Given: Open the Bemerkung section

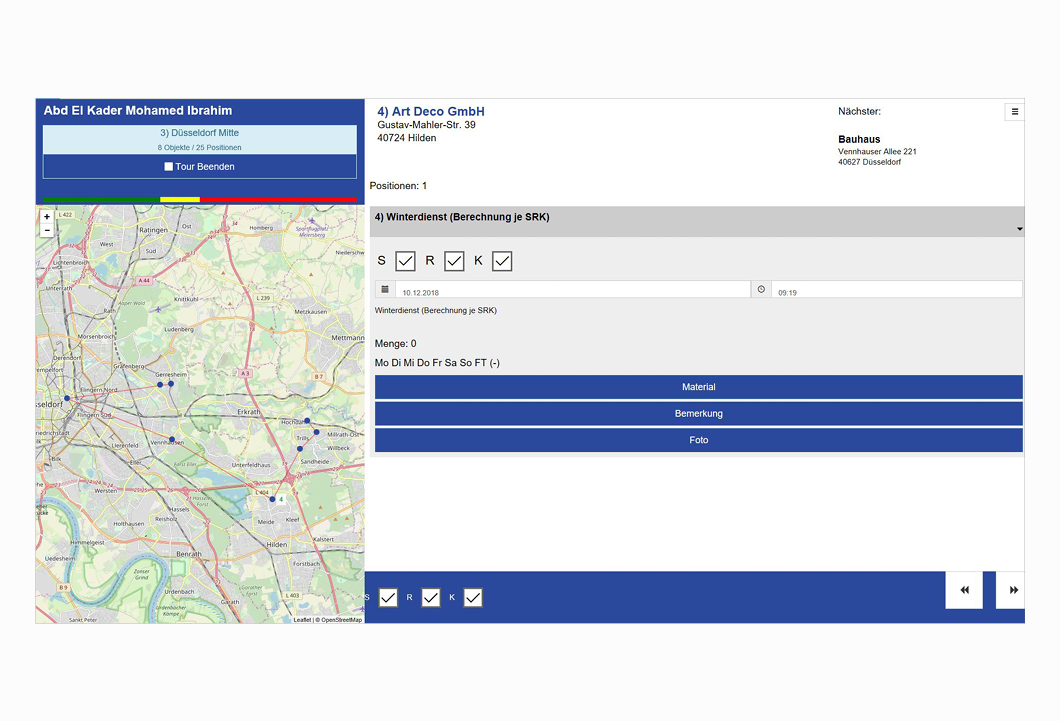Looking at the screenshot, I should tap(698, 414).
